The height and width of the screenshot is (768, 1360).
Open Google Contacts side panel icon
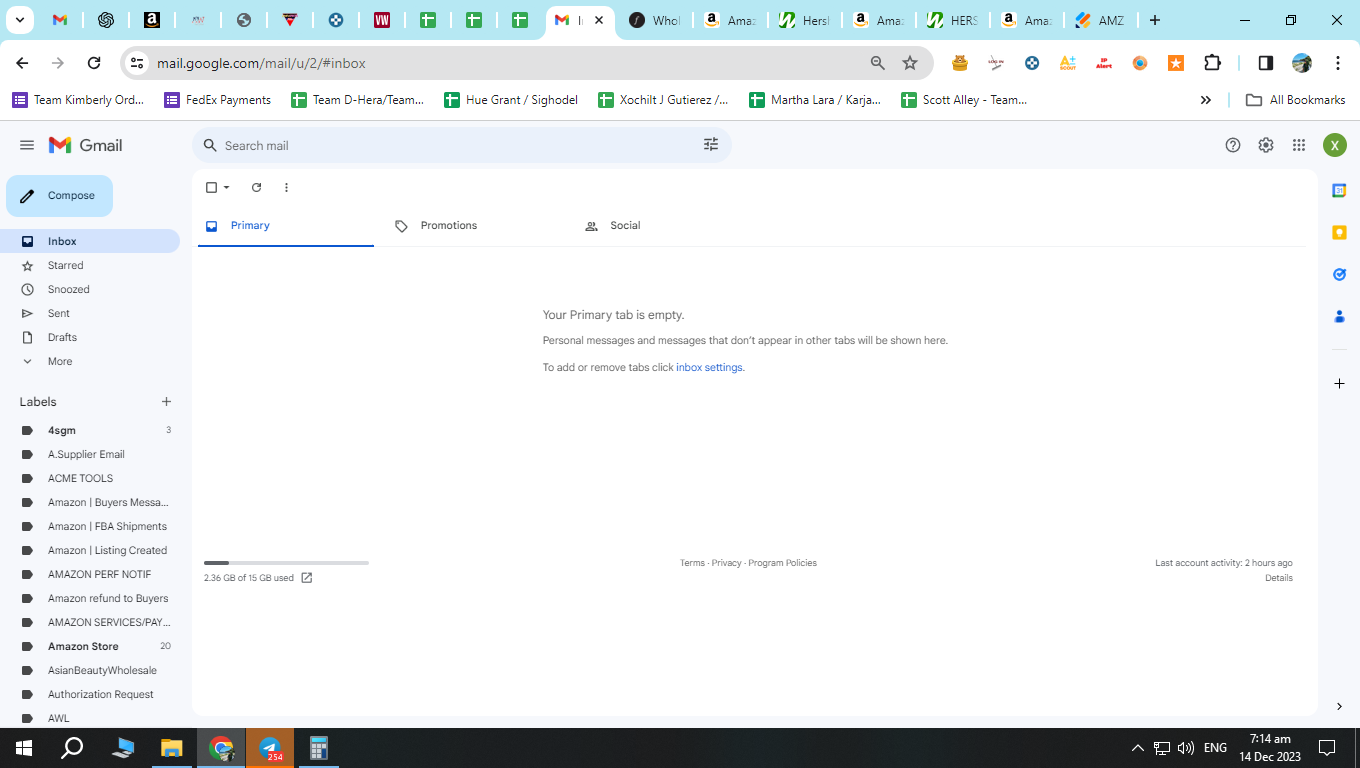coord(1339,317)
